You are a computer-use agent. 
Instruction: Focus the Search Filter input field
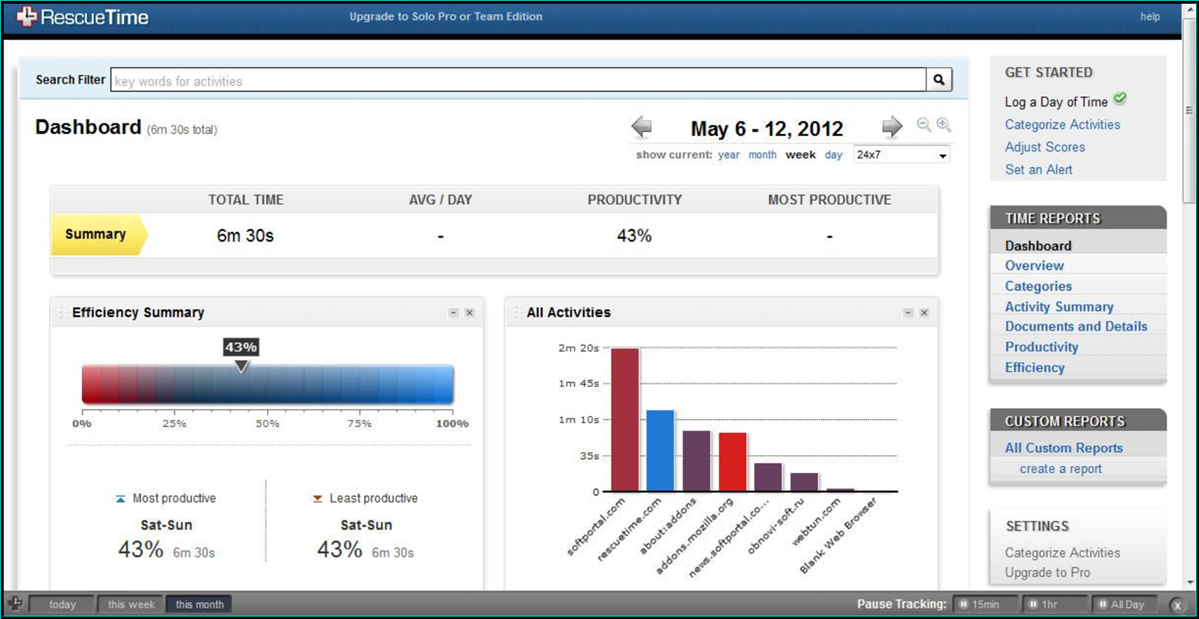tap(518, 80)
